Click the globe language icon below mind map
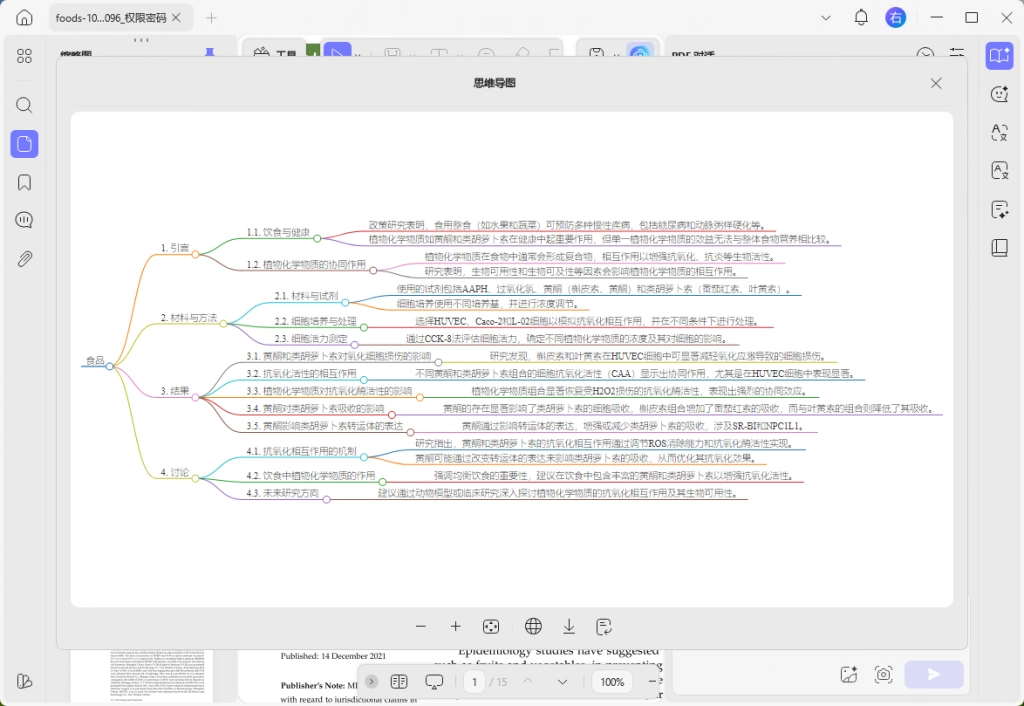1024x706 pixels. [x=533, y=626]
